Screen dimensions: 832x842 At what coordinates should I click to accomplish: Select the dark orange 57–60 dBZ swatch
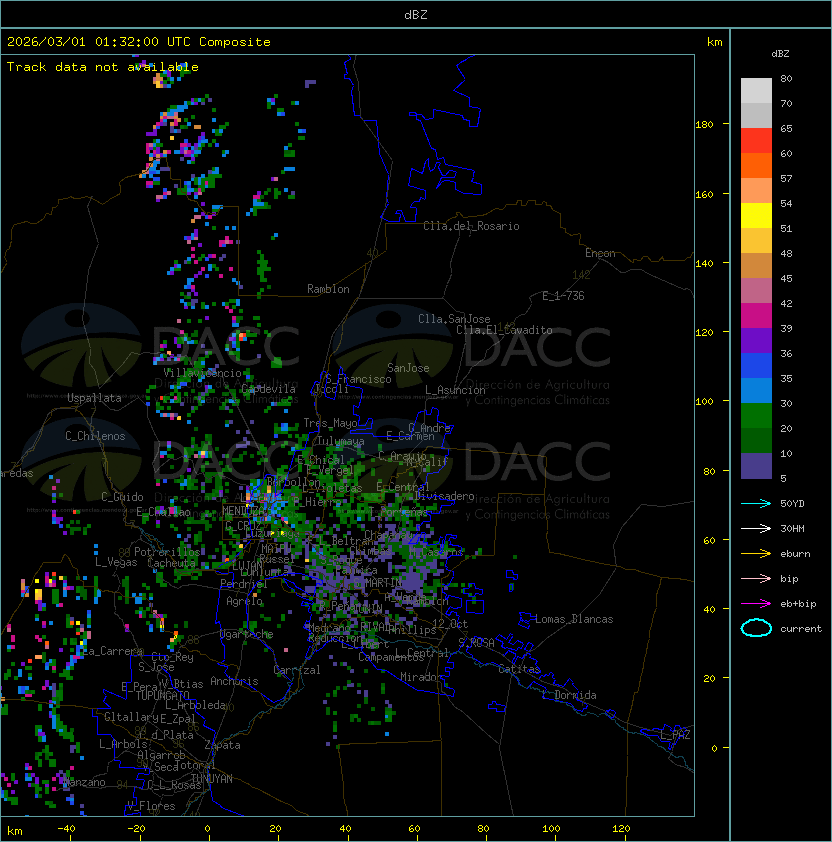pos(756,166)
